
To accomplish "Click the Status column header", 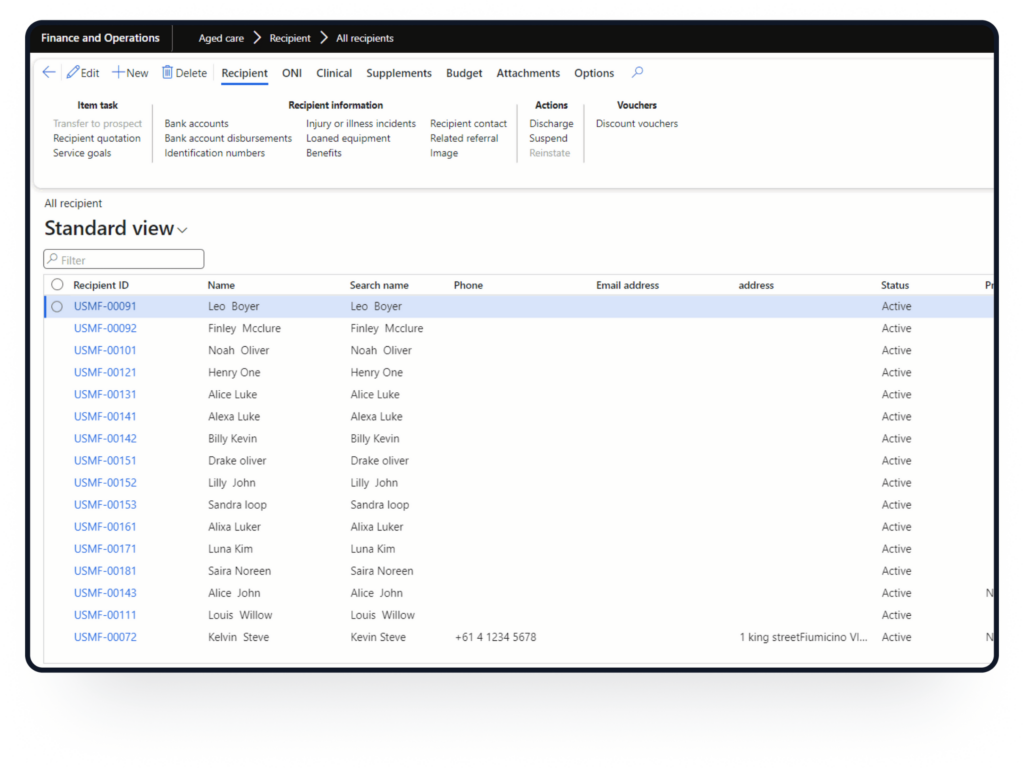I will (895, 285).
